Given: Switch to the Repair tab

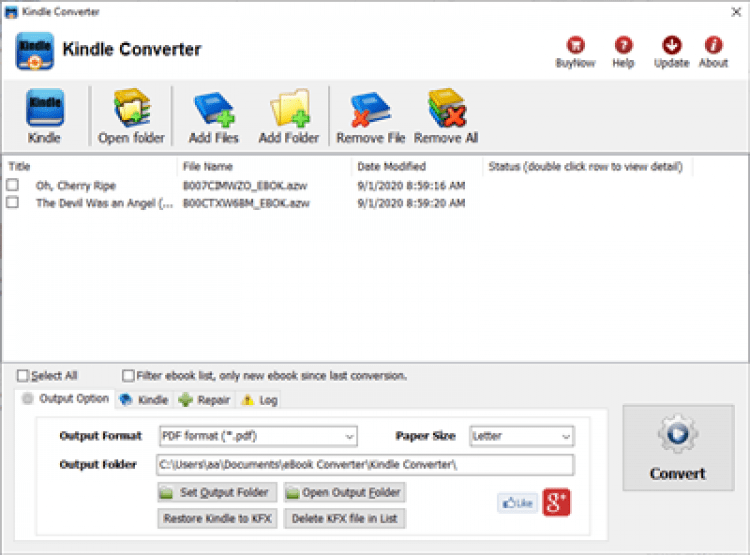Looking at the screenshot, I should [x=204, y=400].
